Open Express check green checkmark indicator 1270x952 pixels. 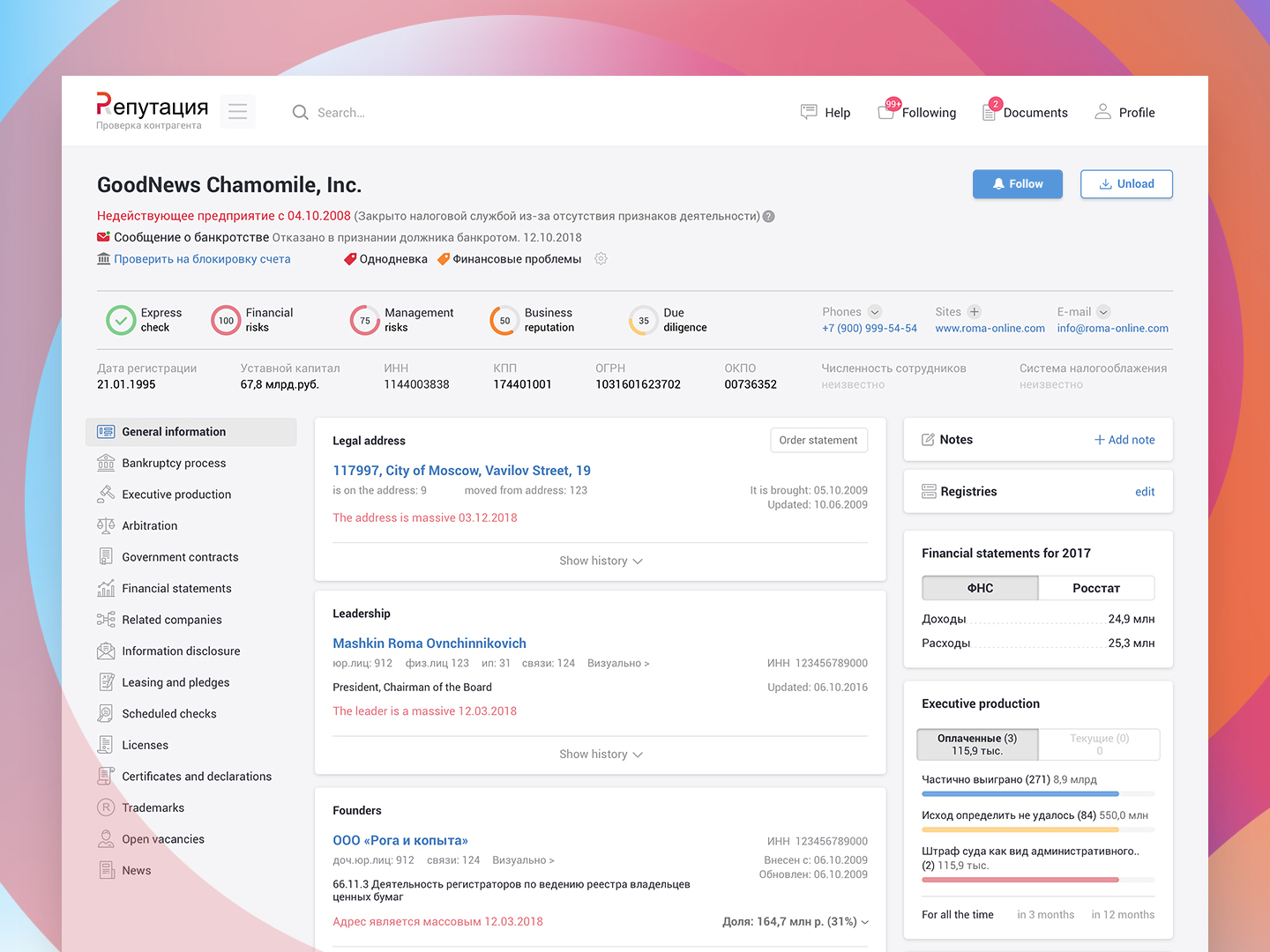tap(121, 320)
